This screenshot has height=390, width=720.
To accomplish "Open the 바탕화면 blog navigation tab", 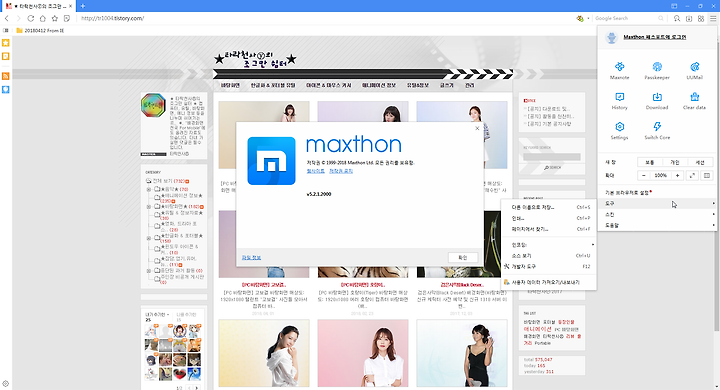I will pyautogui.click(x=230, y=85).
